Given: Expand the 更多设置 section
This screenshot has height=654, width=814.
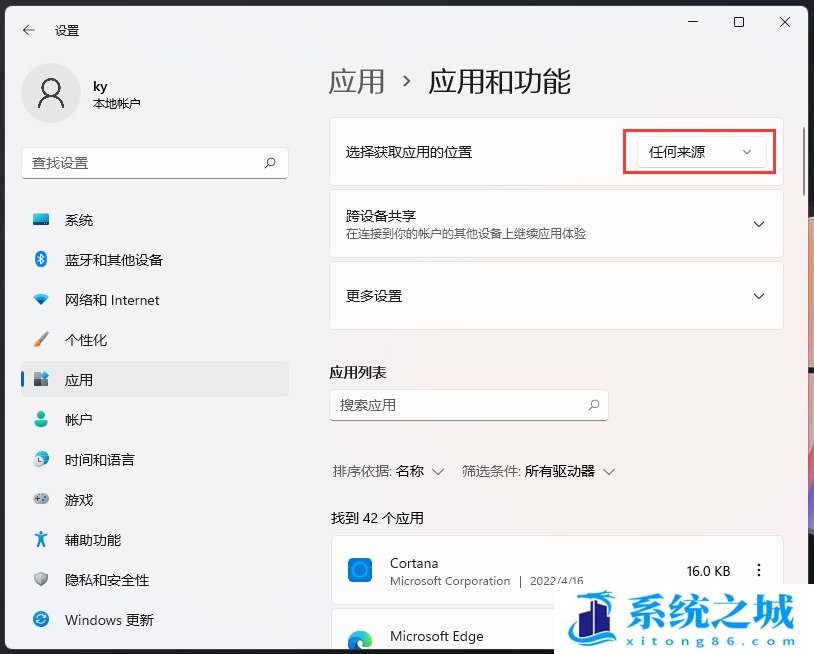Looking at the screenshot, I should (758, 296).
